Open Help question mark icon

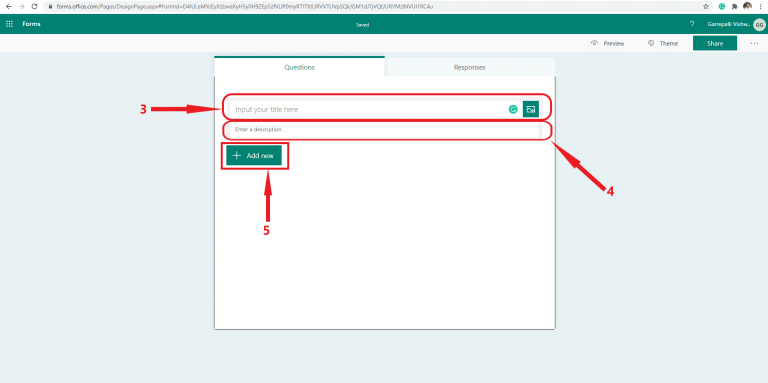pos(692,24)
